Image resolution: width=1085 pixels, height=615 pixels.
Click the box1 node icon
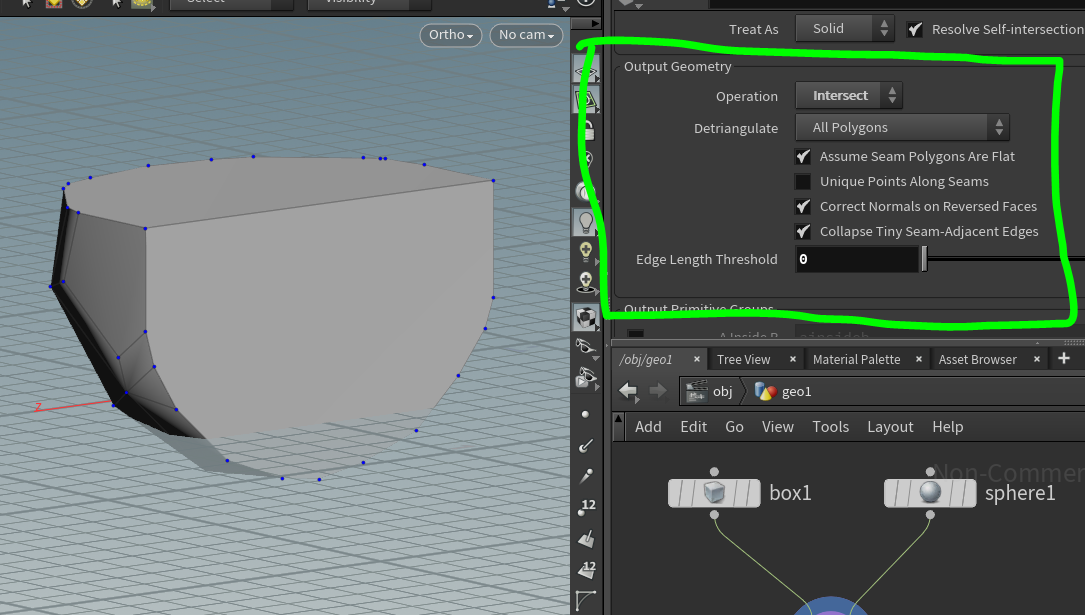tap(714, 493)
